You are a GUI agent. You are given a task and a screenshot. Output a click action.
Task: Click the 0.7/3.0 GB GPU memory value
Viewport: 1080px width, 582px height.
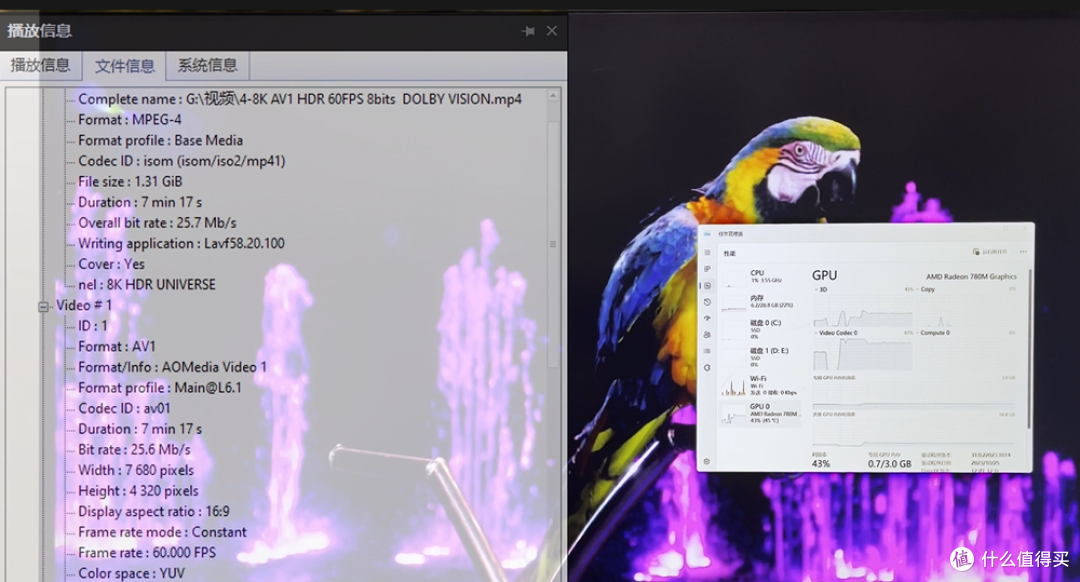point(889,464)
